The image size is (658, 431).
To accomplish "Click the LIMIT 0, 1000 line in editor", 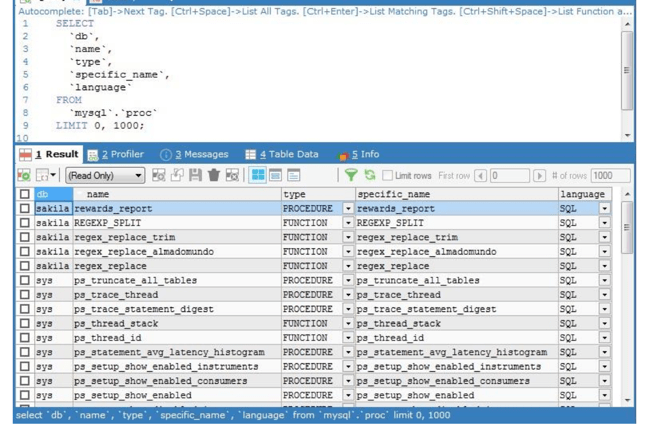I will pyautogui.click(x=100, y=125).
